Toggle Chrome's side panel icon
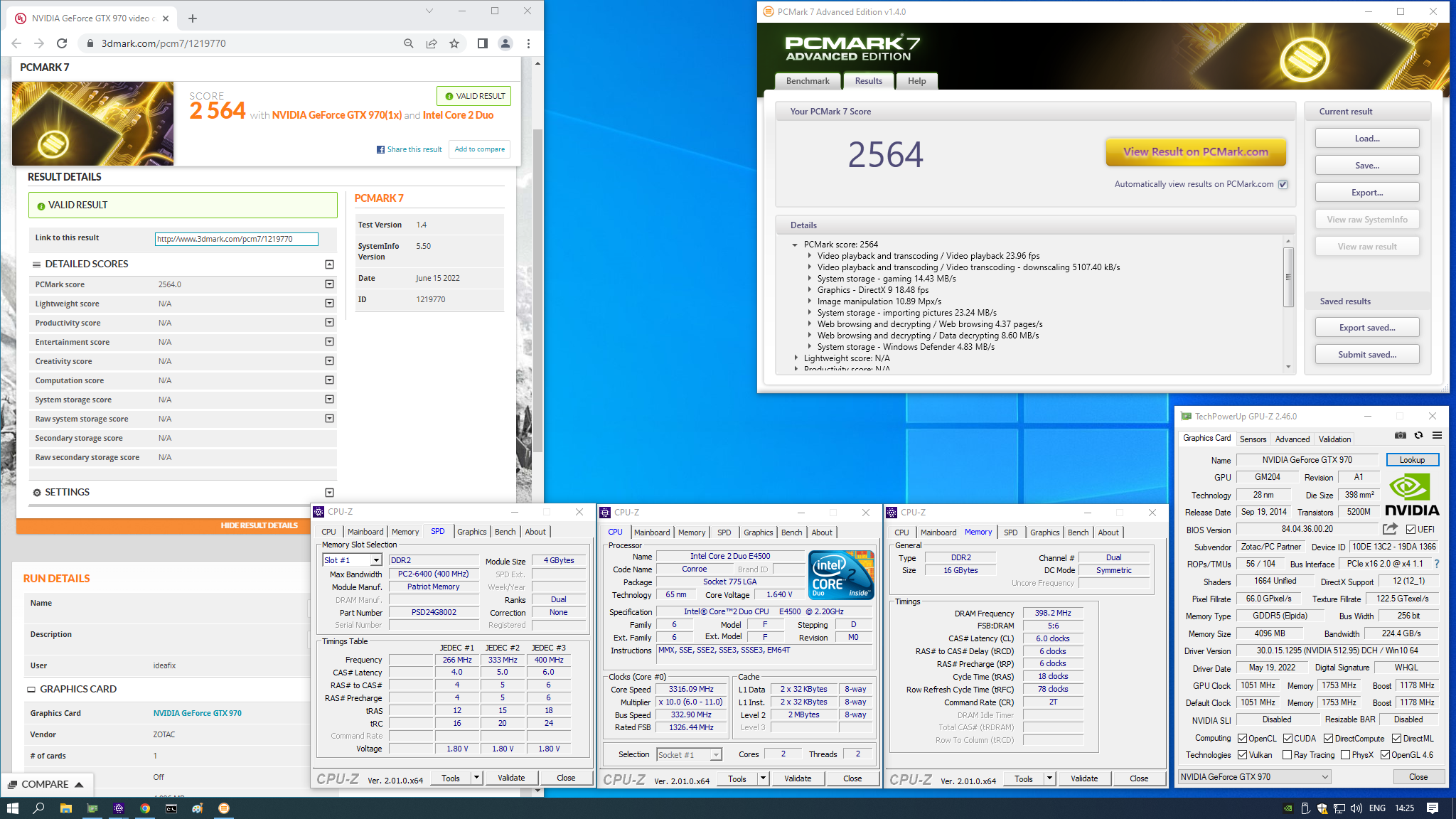Viewport: 1456px width, 819px height. (x=483, y=43)
